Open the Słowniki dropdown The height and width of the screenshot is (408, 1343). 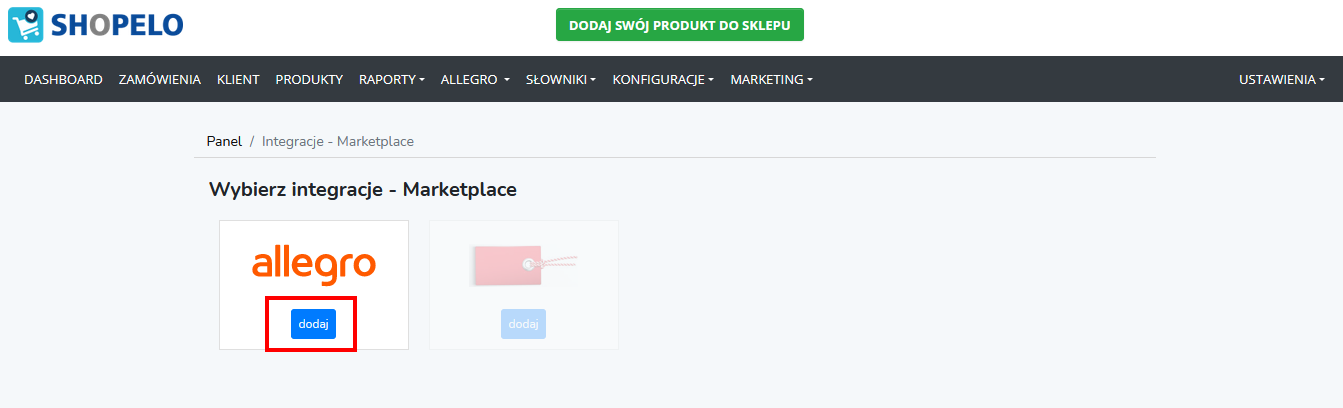pos(561,79)
